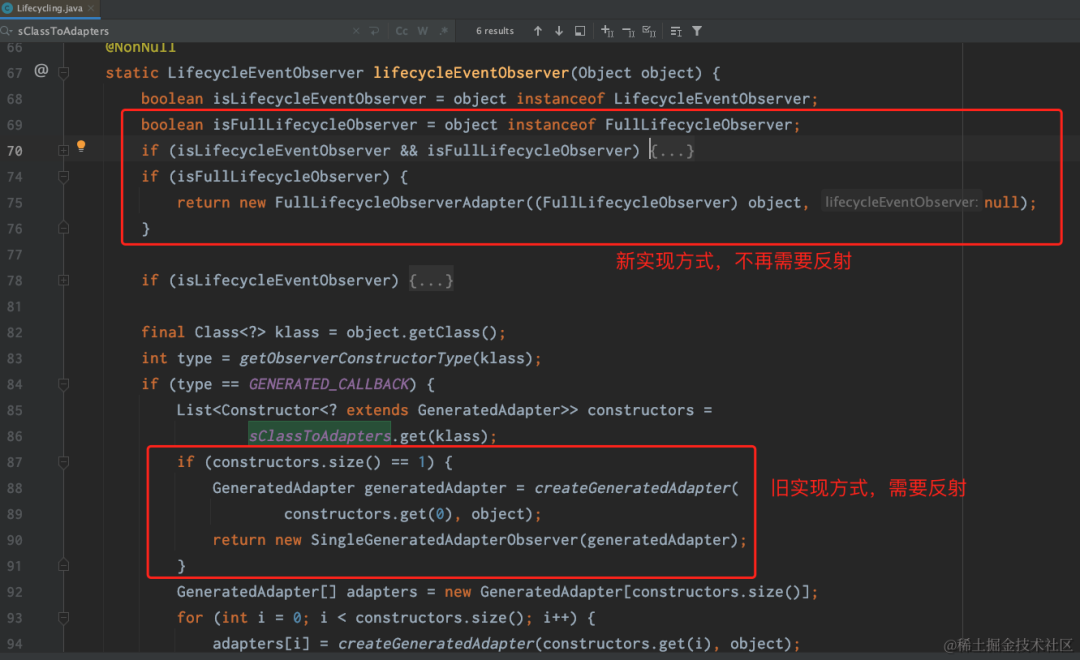Viewport: 1080px width, 660px height.
Task: Click the intention lightbulb on line 70
Action: 81,146
